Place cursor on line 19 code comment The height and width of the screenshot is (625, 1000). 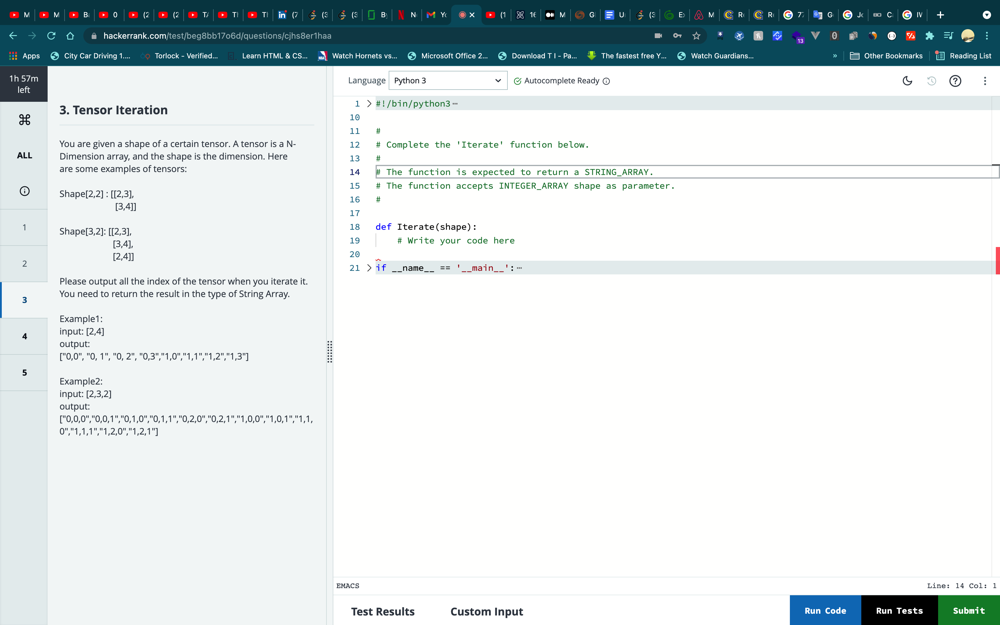click(455, 240)
